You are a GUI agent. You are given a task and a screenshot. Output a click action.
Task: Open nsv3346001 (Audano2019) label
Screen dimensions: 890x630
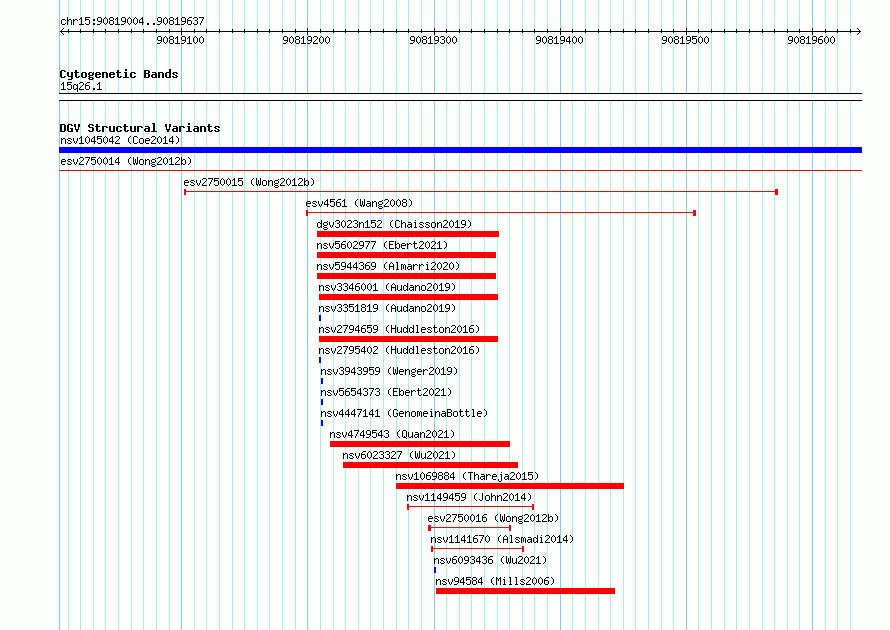click(387, 287)
